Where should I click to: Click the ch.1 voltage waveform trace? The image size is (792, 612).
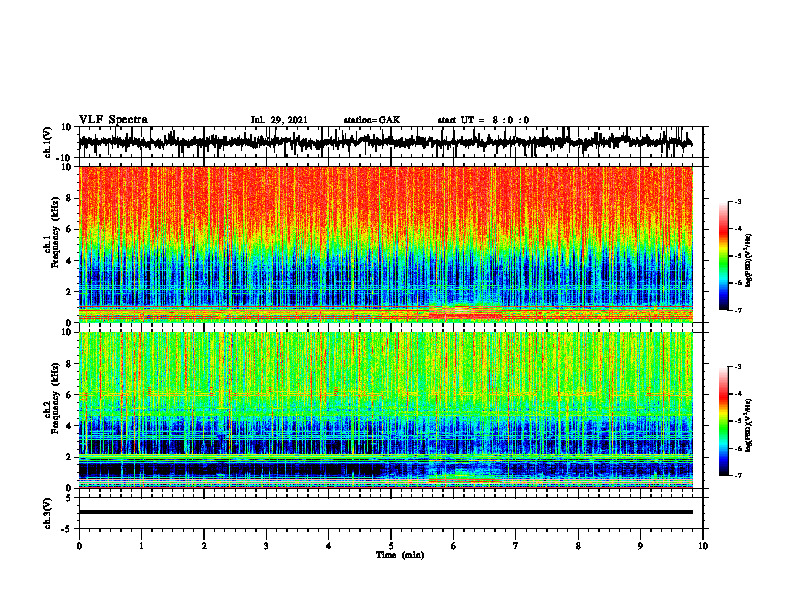pos(385,142)
